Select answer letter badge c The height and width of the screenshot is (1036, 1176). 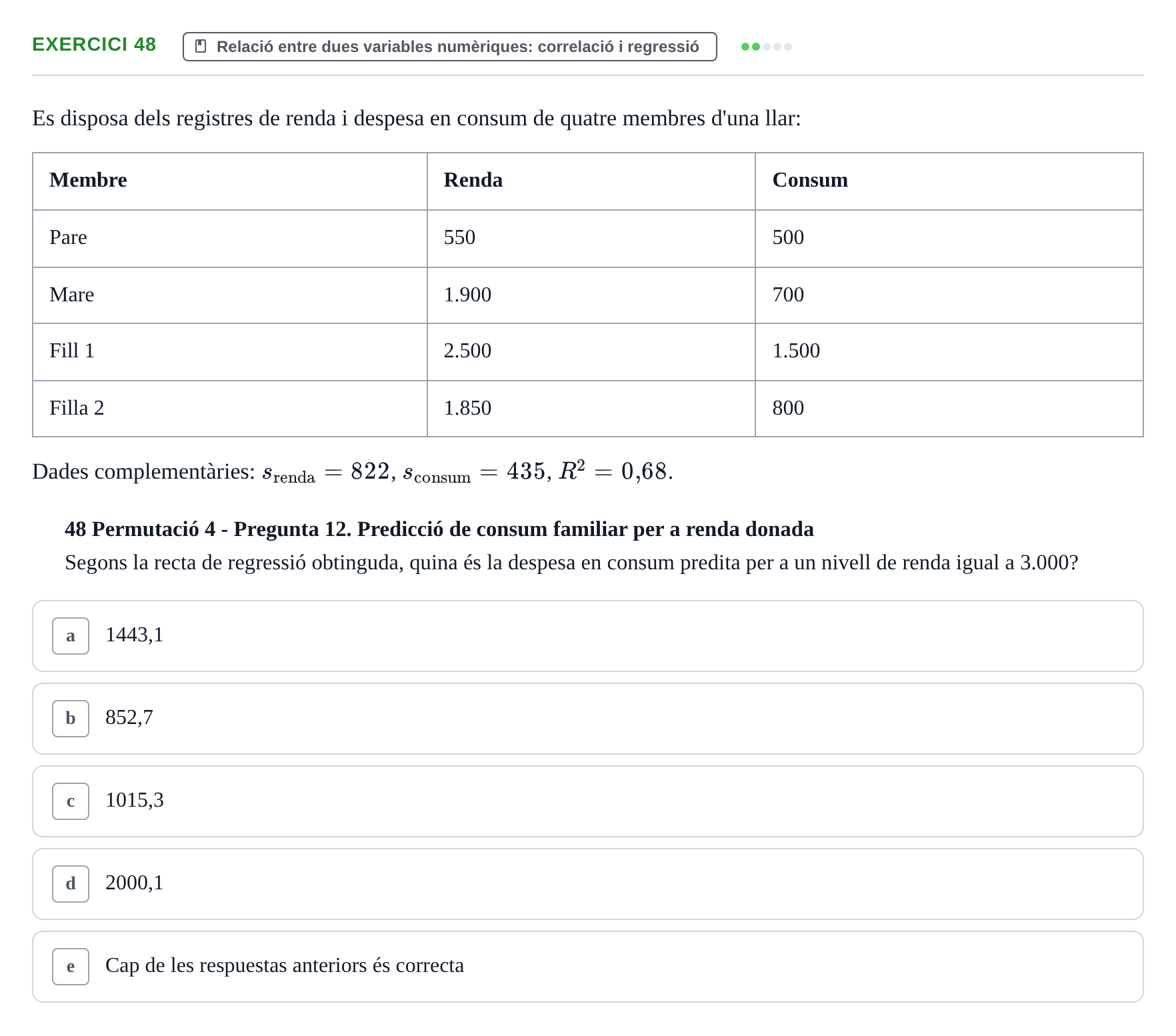(71, 801)
